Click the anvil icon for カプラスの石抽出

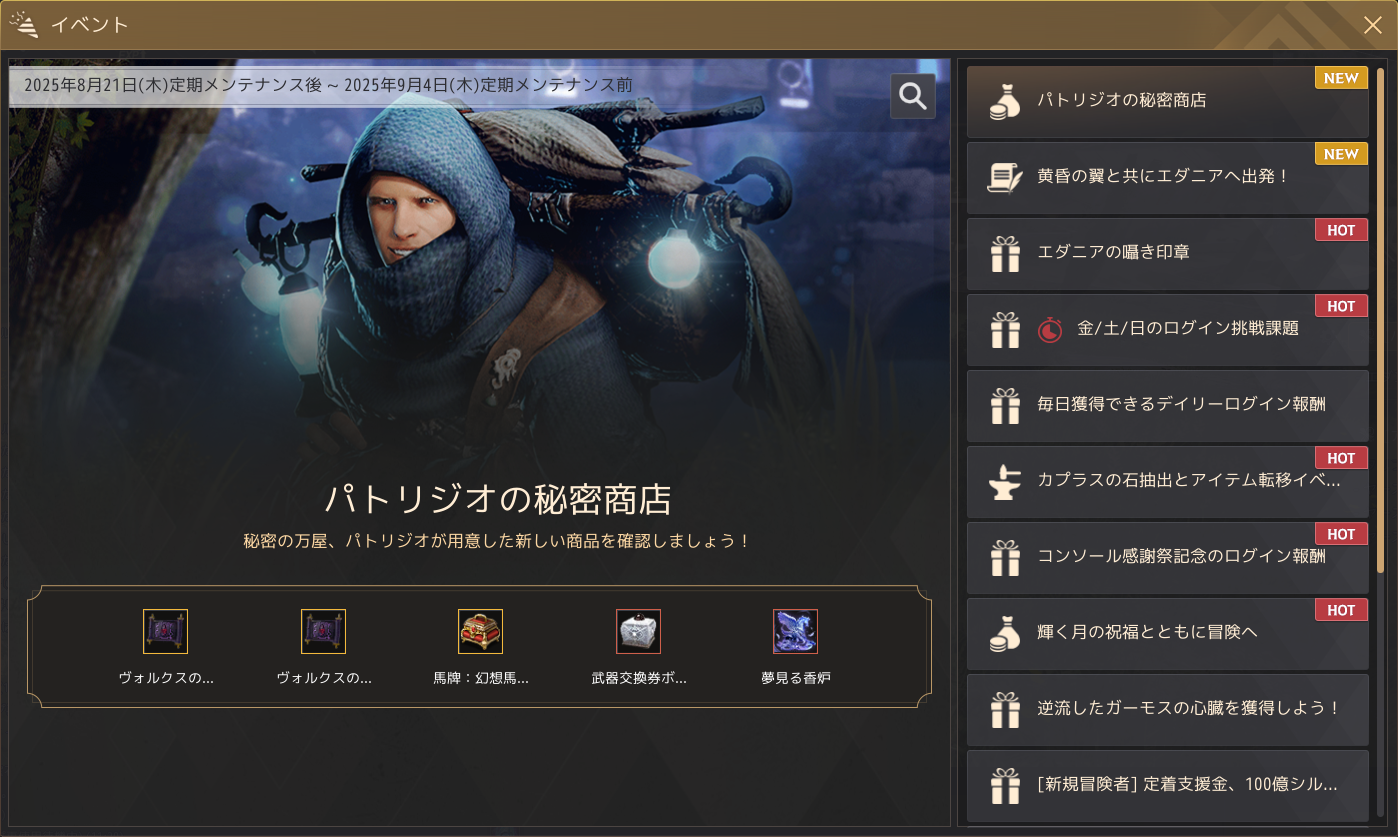[1005, 481]
